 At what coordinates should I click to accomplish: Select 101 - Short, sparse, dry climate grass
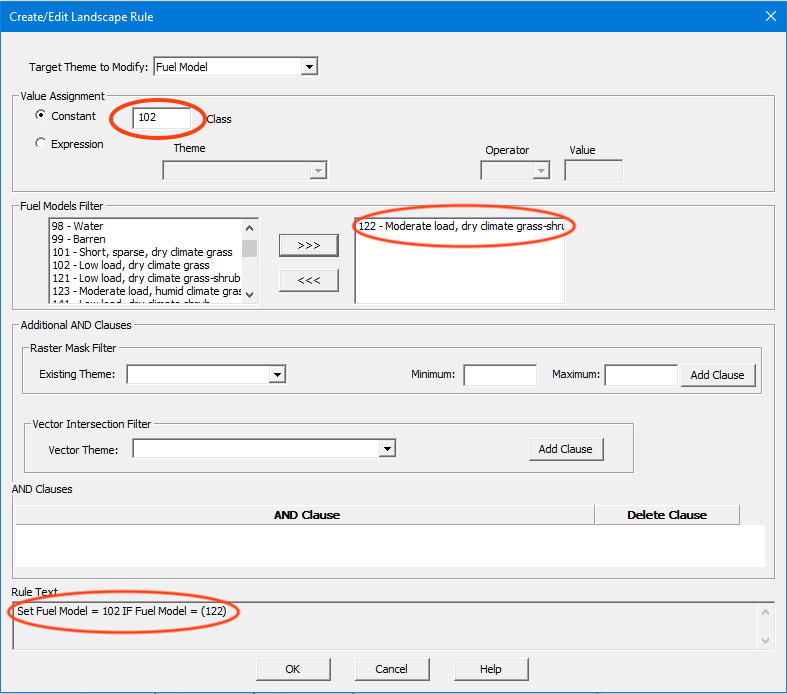tap(142, 252)
